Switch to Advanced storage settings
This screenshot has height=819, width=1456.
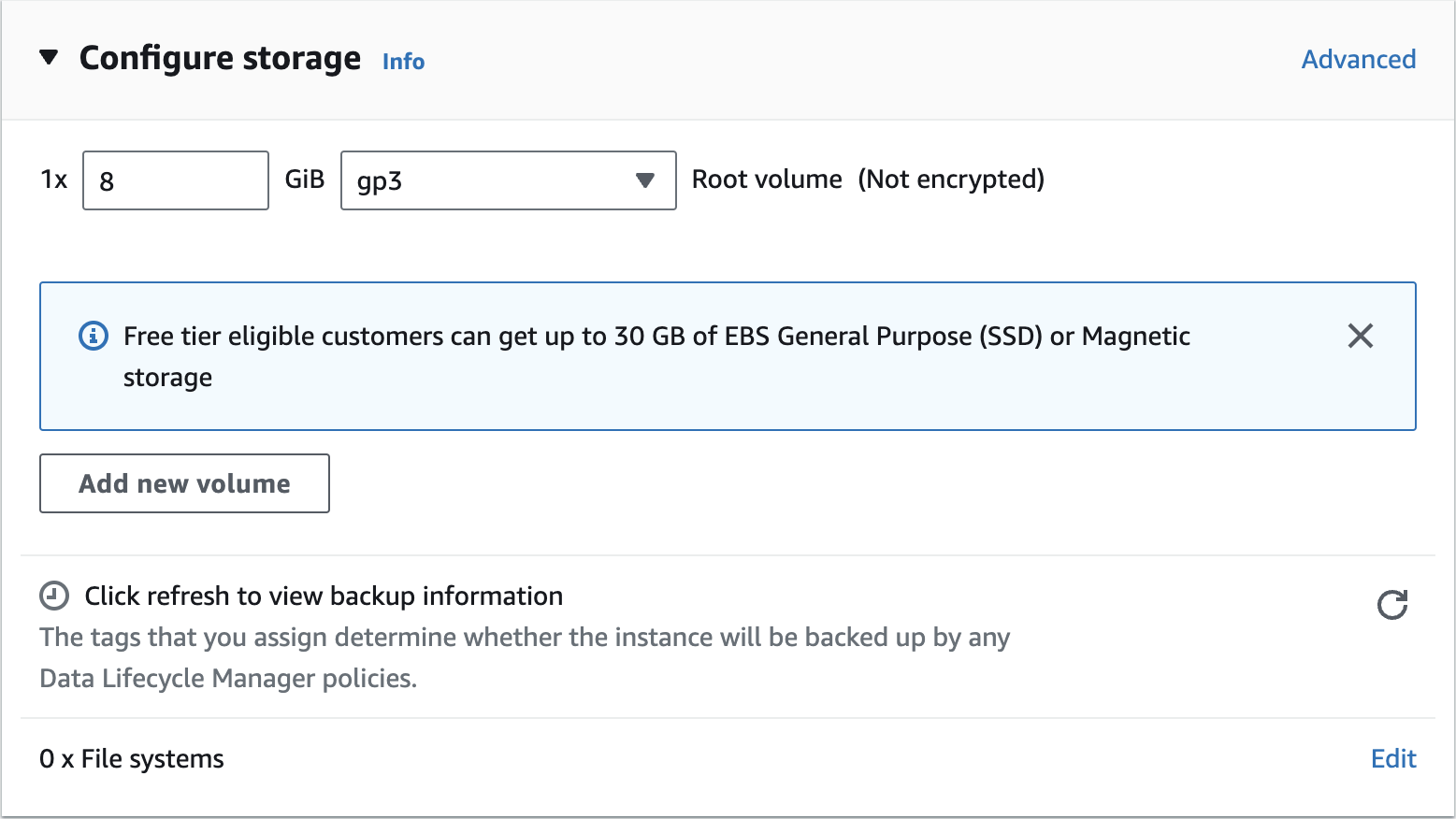(x=1358, y=59)
